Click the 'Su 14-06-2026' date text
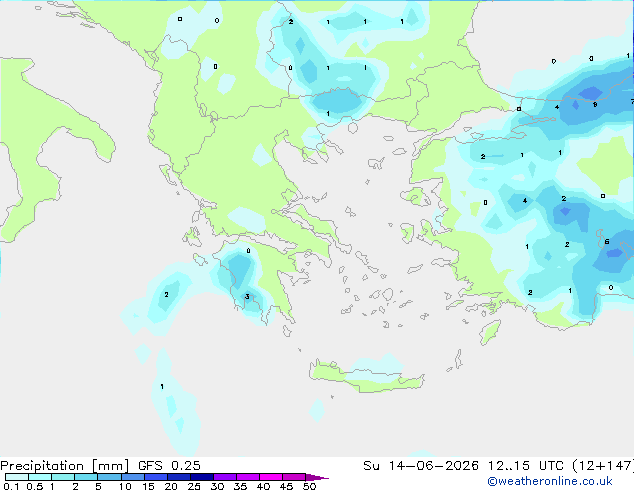The width and height of the screenshot is (634, 490). pyautogui.click(x=421, y=466)
